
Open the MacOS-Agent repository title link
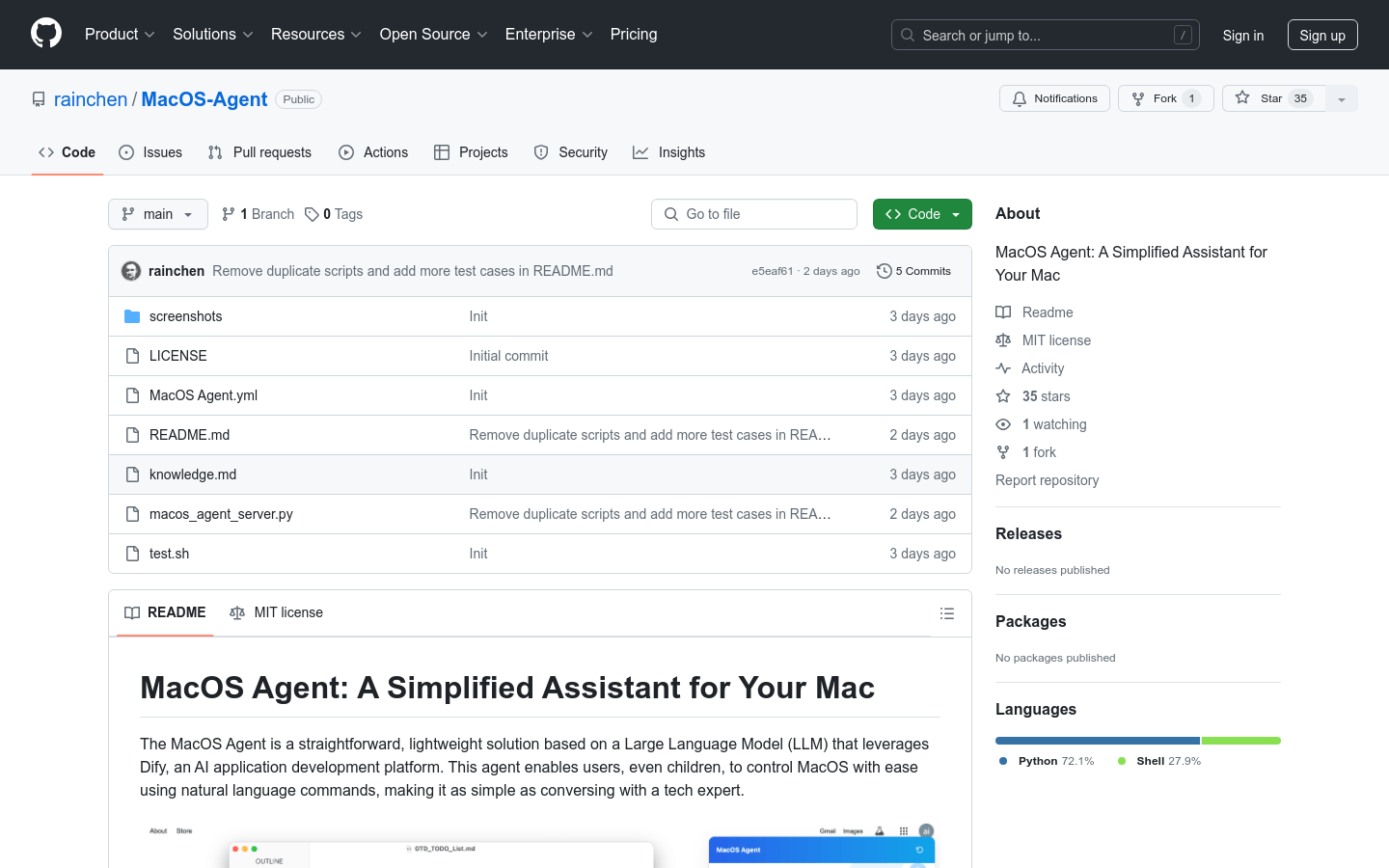pos(204,99)
